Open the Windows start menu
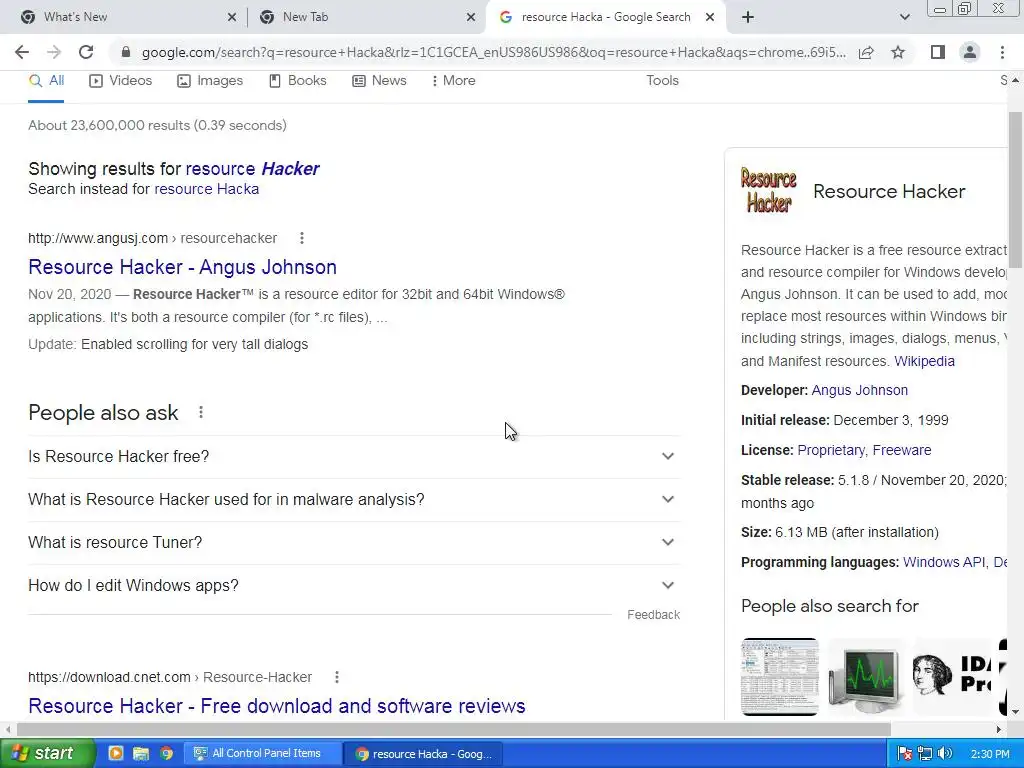 (47, 753)
